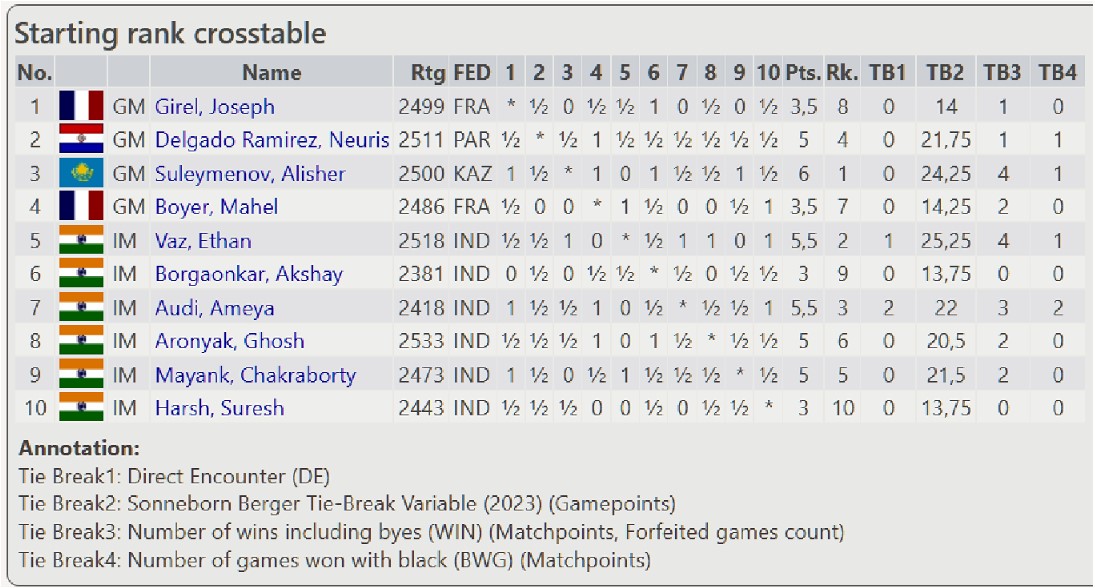The image size is (1095, 588).
Task: Click the India flag beside Vaz, Ethan
Action: click(81, 241)
